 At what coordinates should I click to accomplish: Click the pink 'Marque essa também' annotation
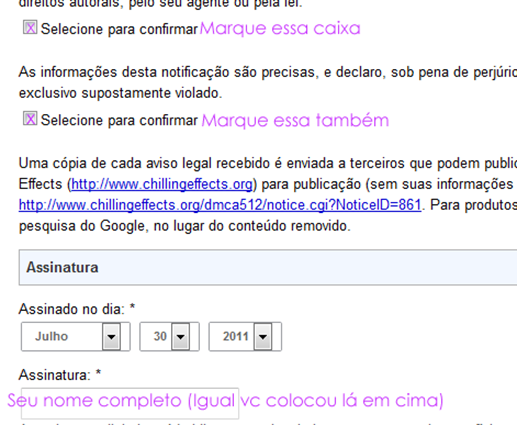[x=295, y=120]
